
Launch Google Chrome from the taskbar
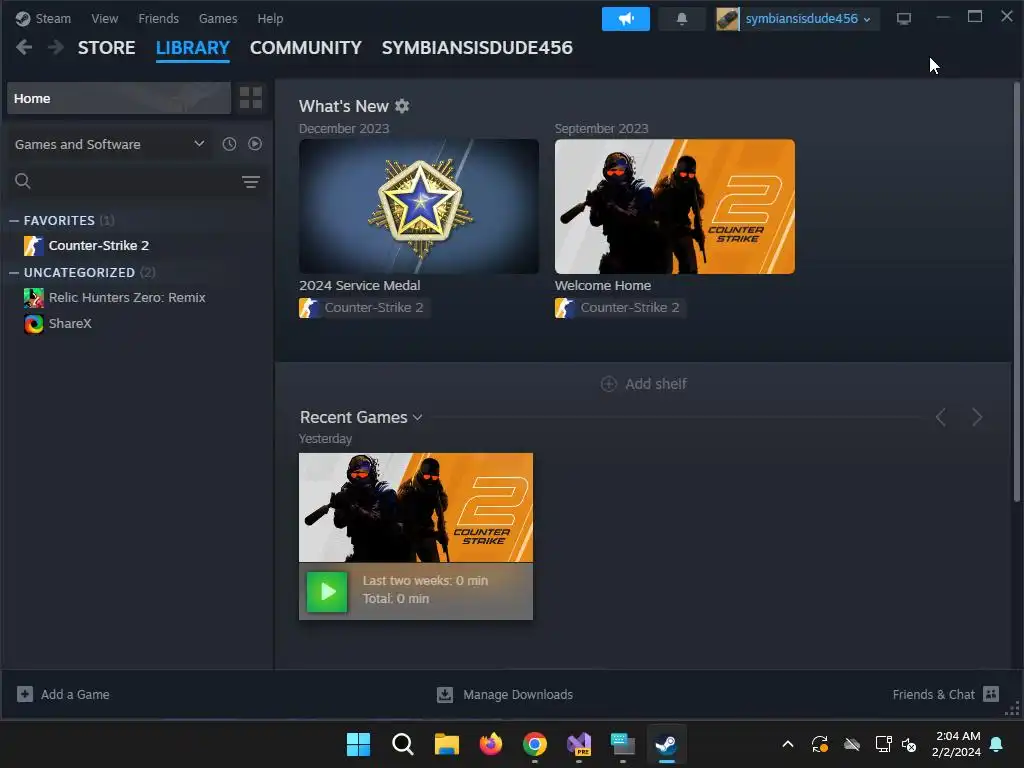tap(535, 744)
